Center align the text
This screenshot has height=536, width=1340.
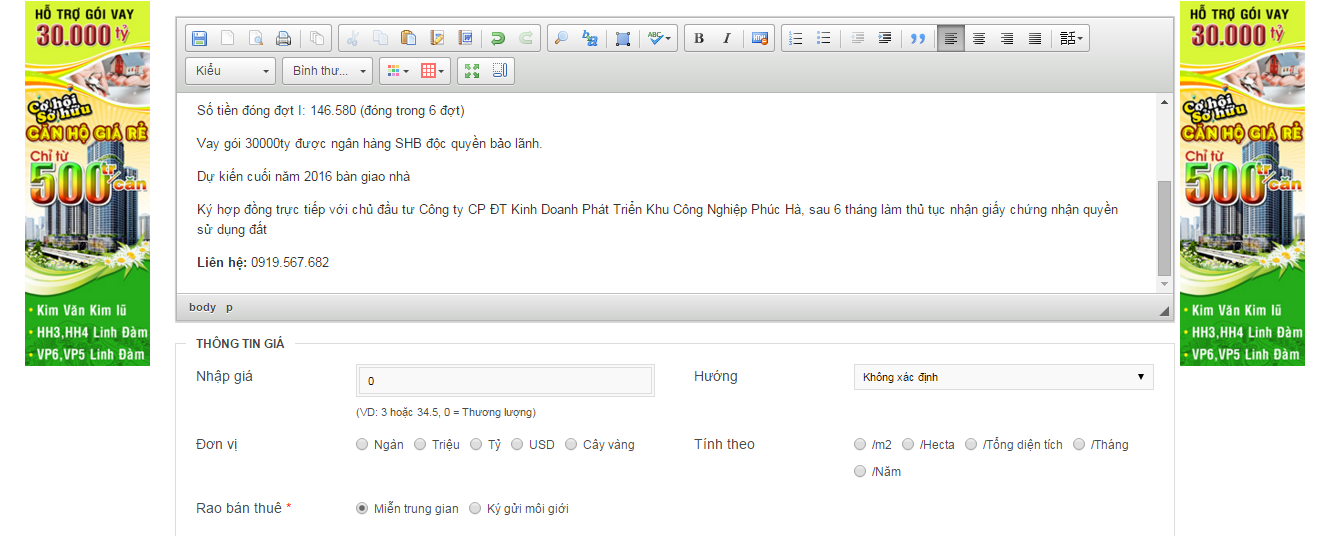pyautogui.click(x=979, y=39)
